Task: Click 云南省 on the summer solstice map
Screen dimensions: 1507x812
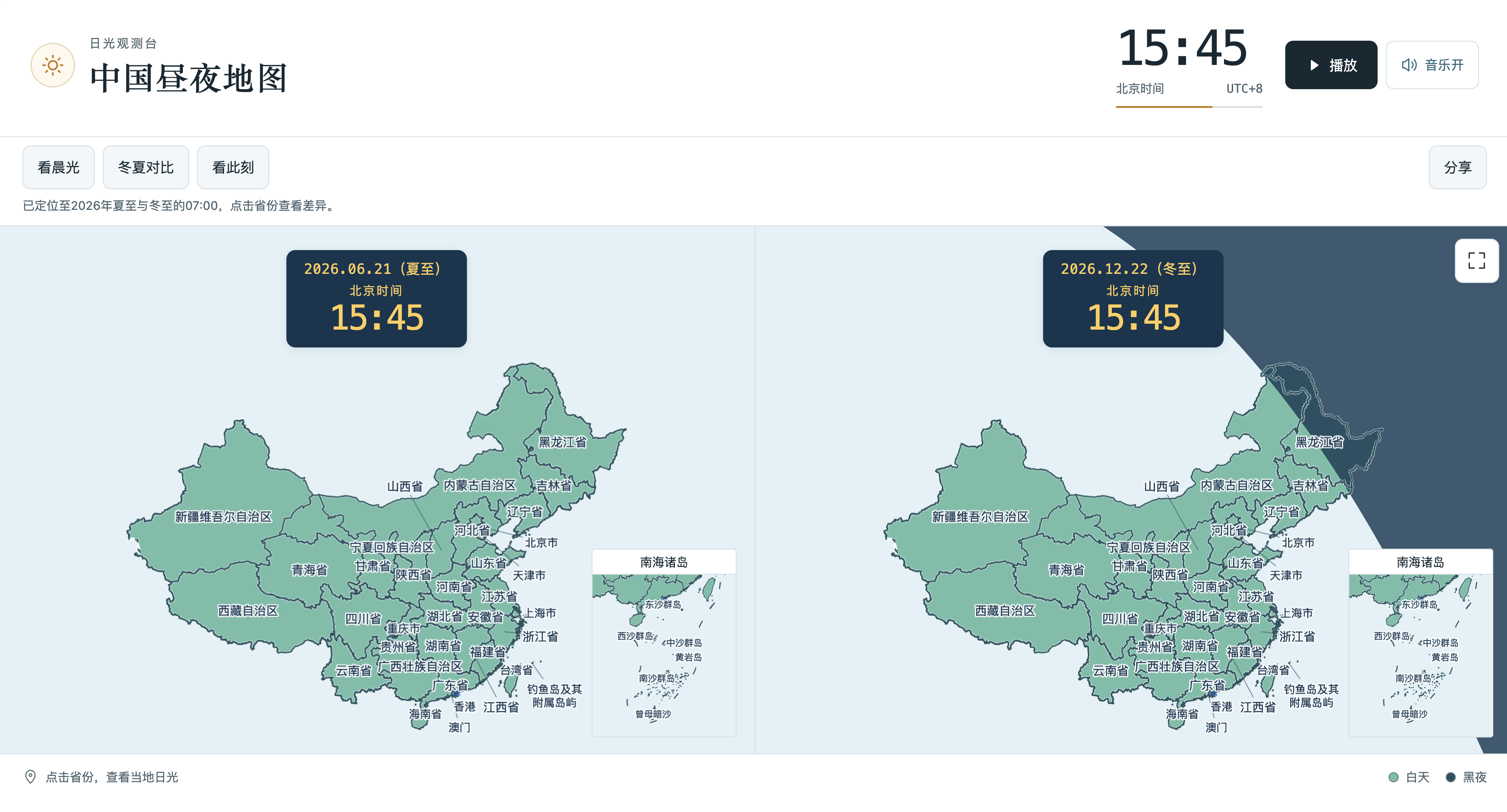Action: coord(353,670)
